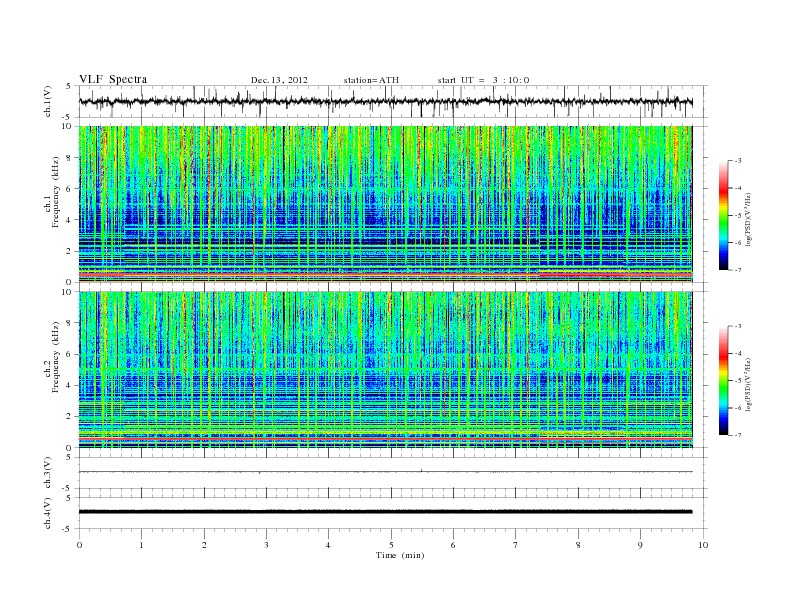Click the "2" tick on the time axis
The width and height of the screenshot is (792, 612).
(204, 545)
